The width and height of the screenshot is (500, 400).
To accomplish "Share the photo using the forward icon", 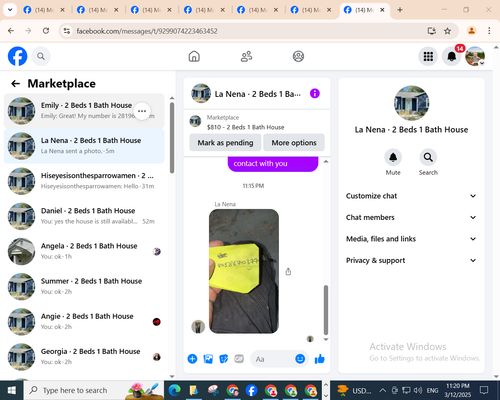I will coord(288,272).
